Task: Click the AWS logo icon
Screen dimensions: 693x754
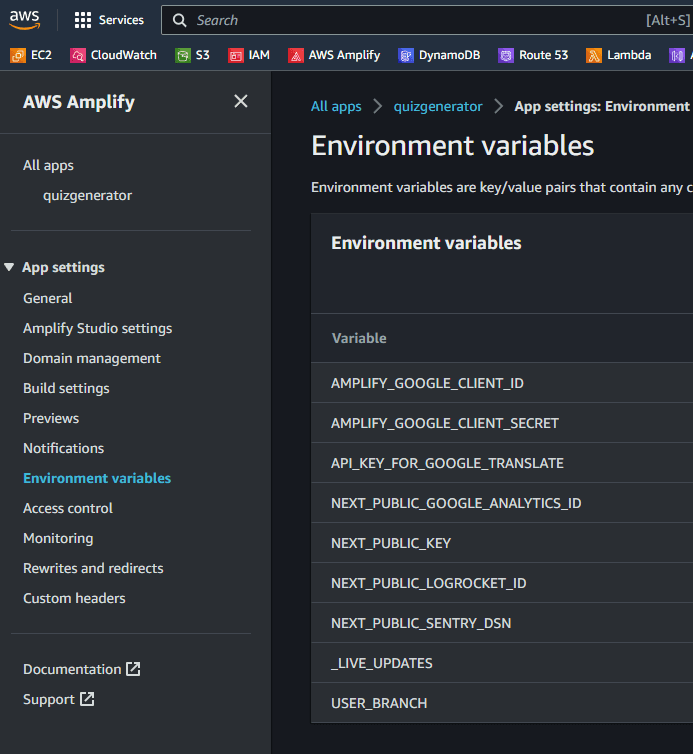Action: [29, 20]
